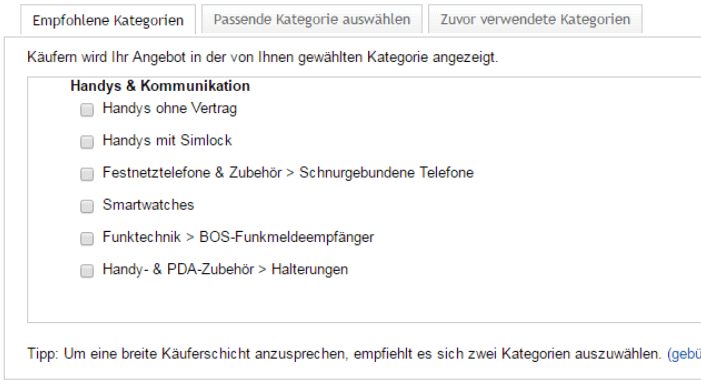This screenshot has width=701, height=387.
Task: Open the Passende Kategorie auswählen tab
Action: tap(312, 19)
